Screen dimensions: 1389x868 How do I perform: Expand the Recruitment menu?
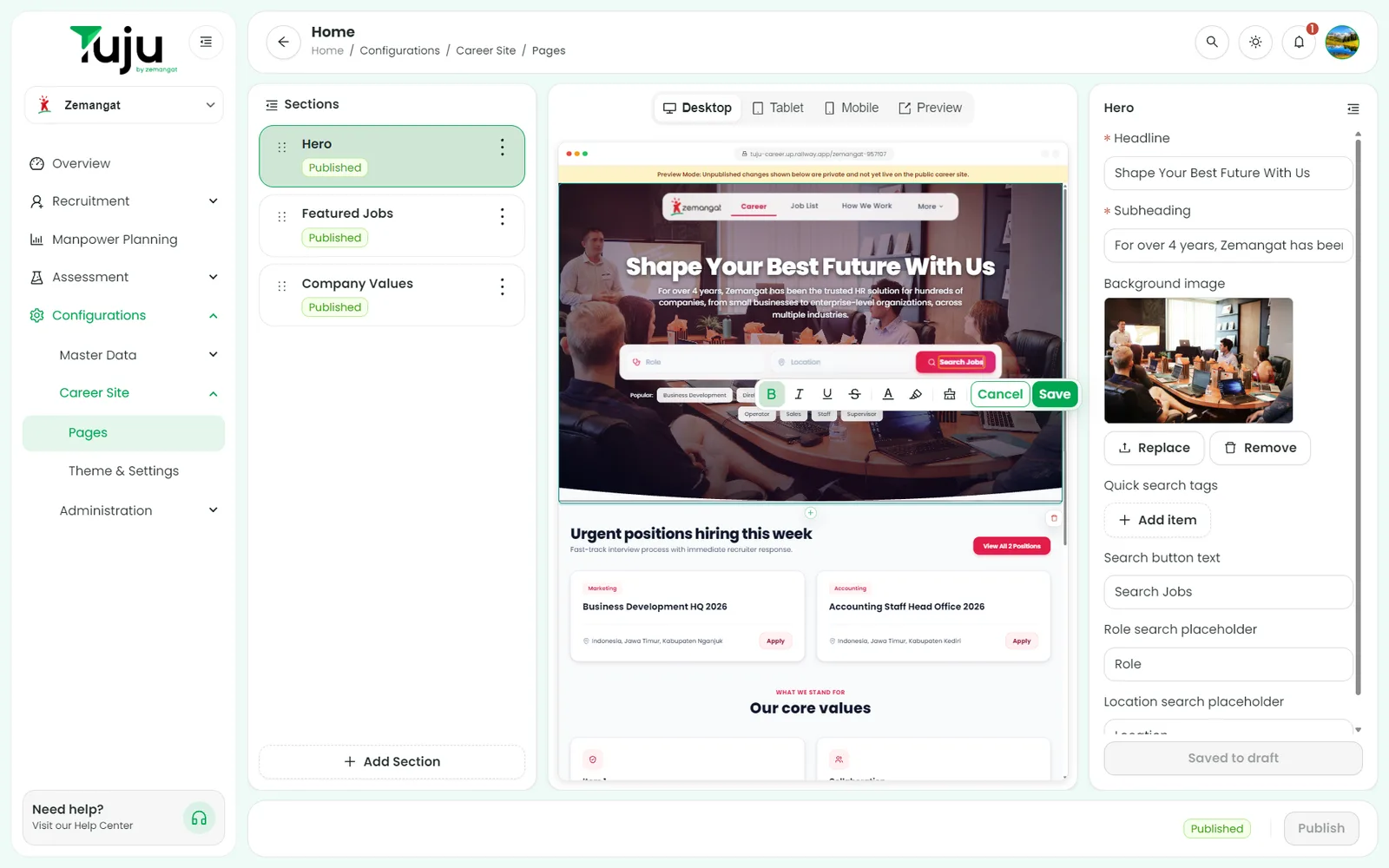click(x=124, y=201)
